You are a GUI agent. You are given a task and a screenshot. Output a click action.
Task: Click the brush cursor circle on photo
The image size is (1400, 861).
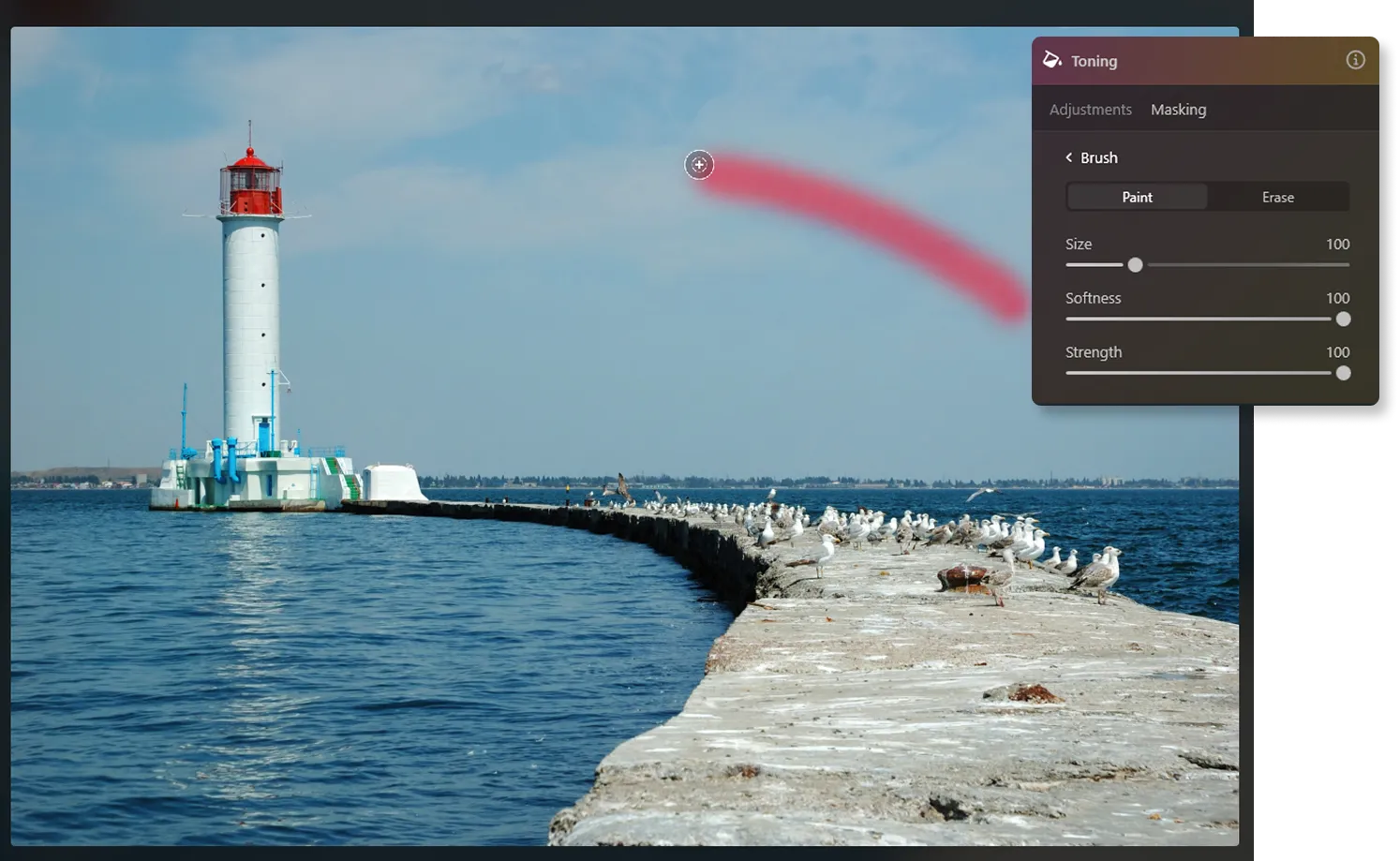tap(699, 165)
